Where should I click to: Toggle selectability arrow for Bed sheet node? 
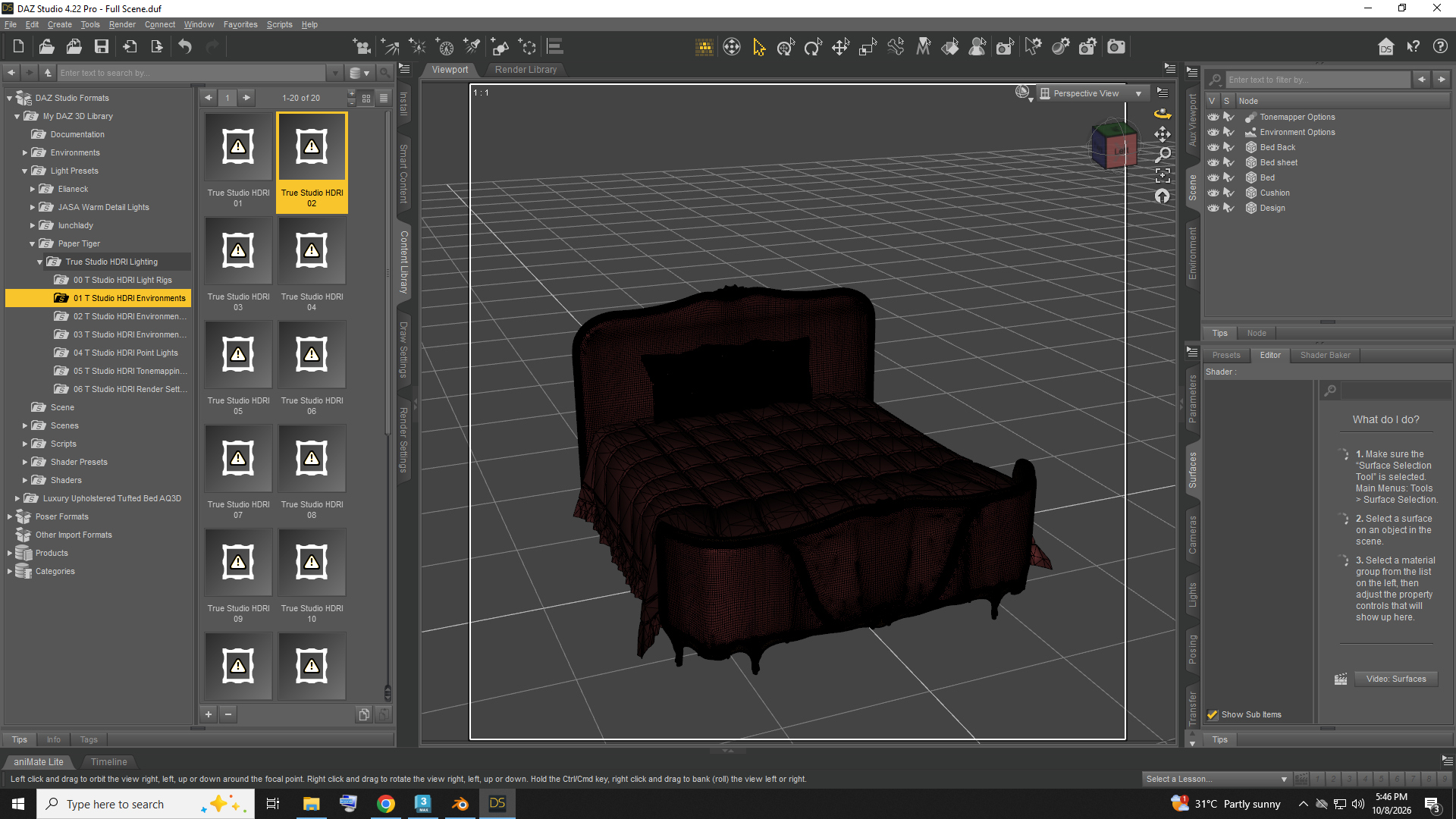[1229, 162]
